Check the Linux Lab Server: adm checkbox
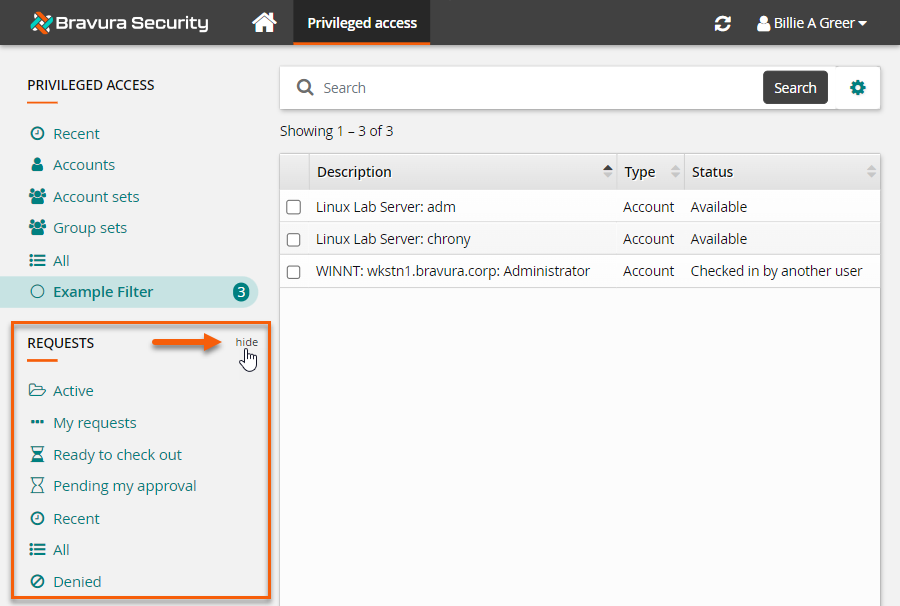The width and height of the screenshot is (900, 606). pos(294,207)
